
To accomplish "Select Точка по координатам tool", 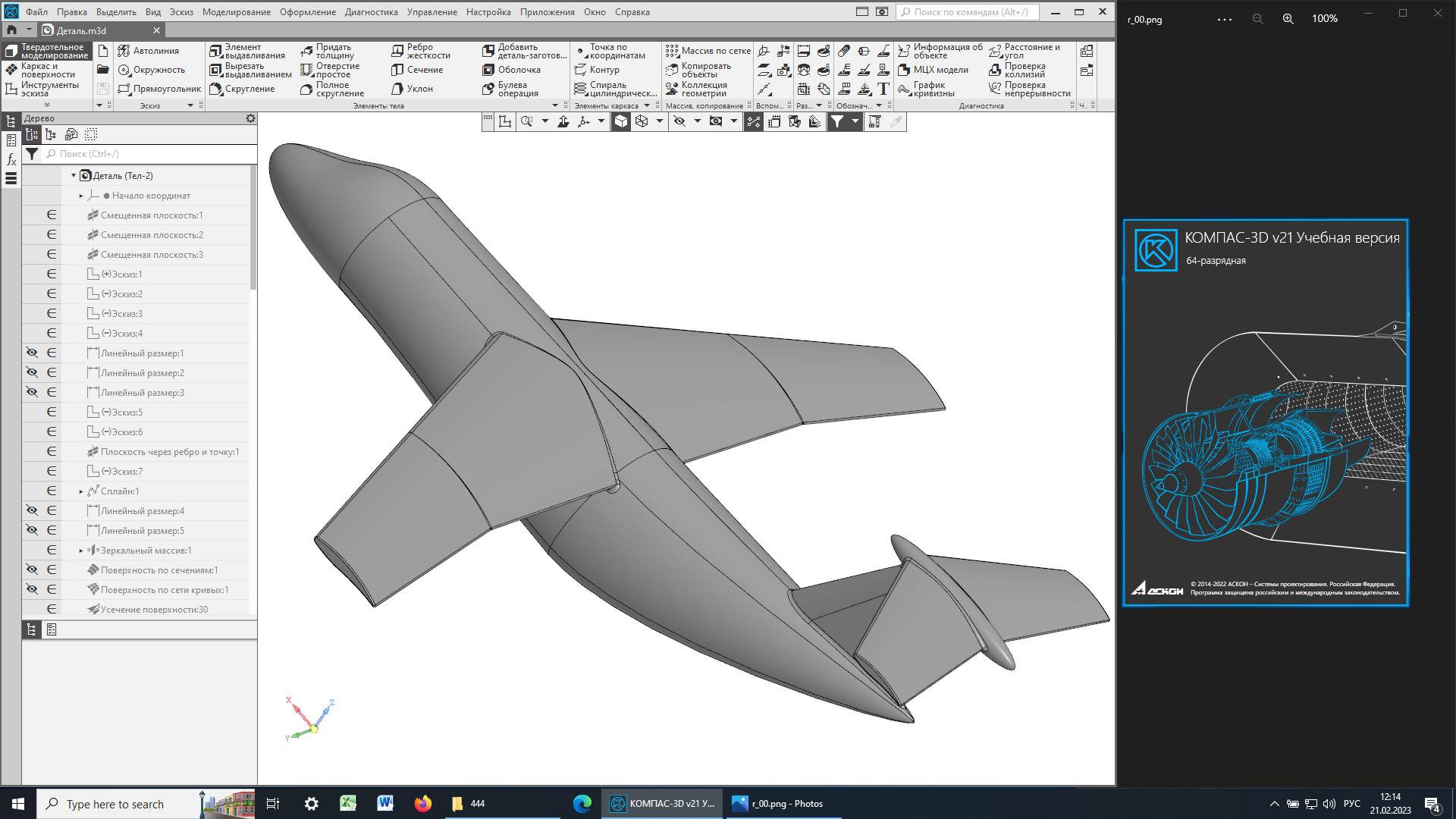I will 610,51.
